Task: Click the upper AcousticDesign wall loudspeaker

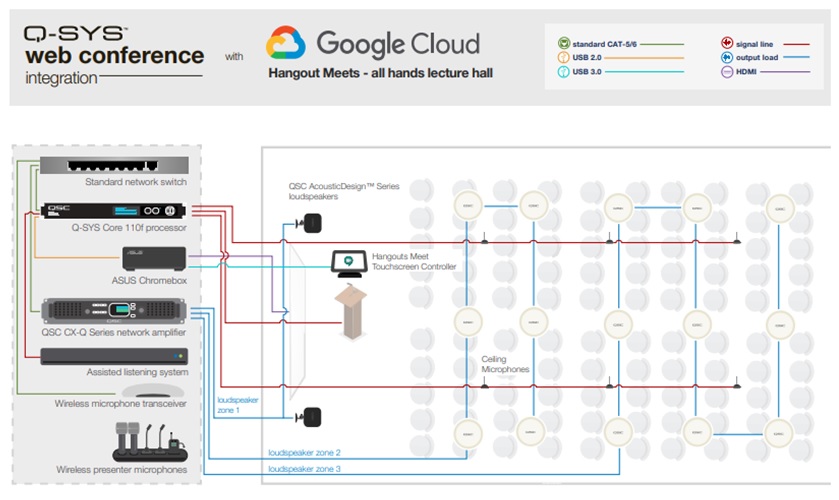Action: (x=309, y=223)
